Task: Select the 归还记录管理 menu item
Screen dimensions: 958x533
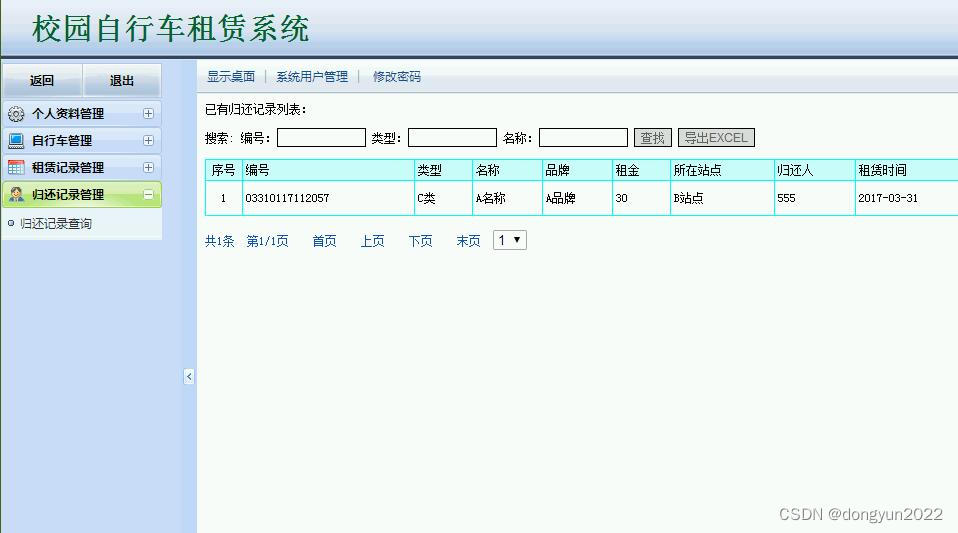Action: (x=82, y=194)
